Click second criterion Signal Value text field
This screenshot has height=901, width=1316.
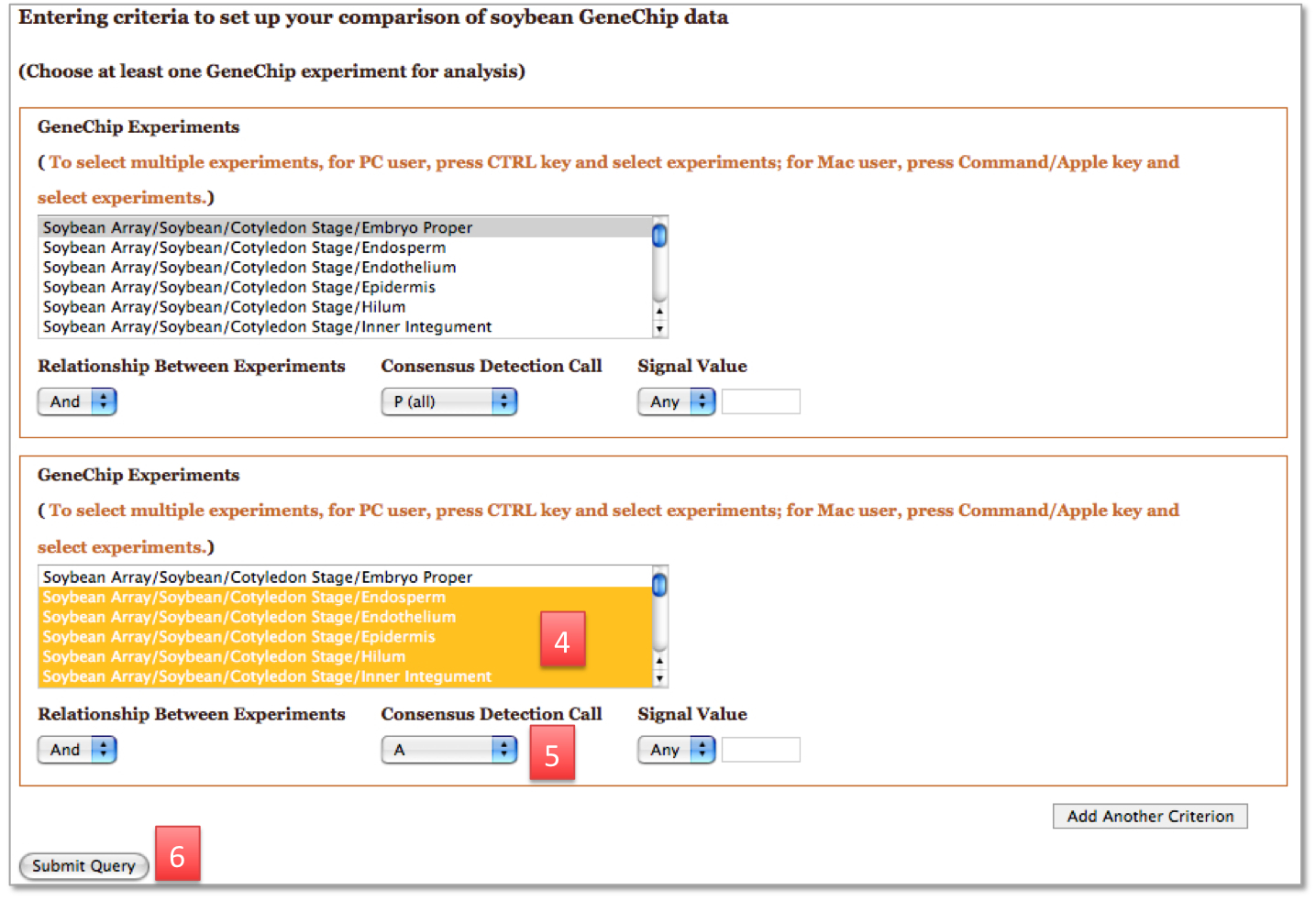(x=761, y=750)
